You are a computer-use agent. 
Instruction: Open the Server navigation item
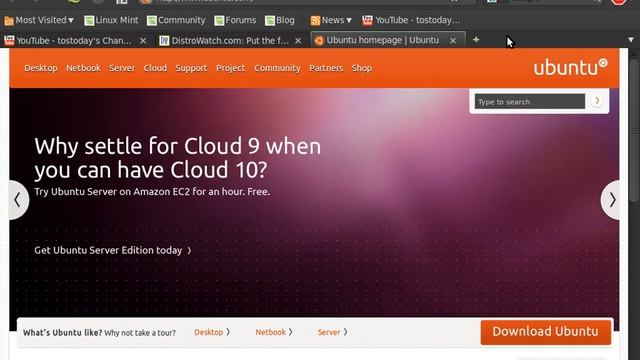(122, 68)
